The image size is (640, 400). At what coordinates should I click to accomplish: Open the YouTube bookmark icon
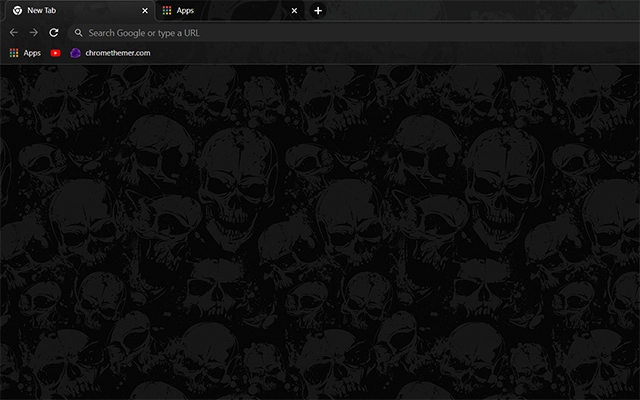coord(56,53)
